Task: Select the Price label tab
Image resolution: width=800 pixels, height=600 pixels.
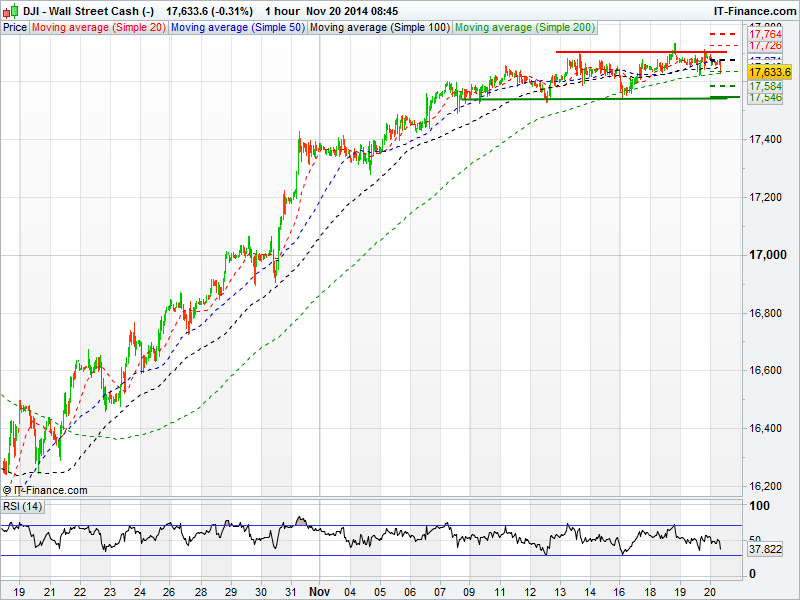Action: (x=15, y=28)
